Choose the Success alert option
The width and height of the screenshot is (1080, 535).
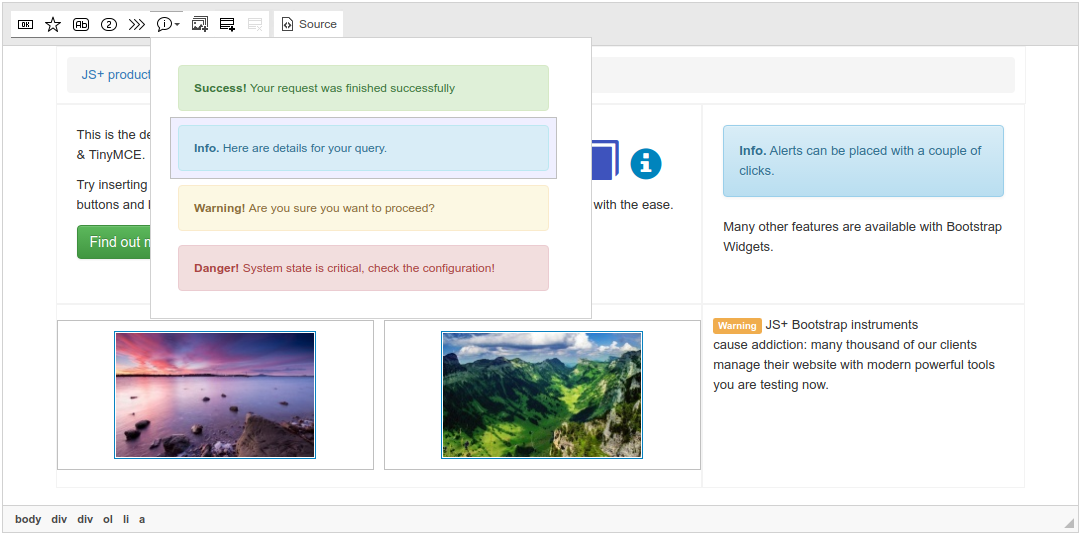(363, 88)
